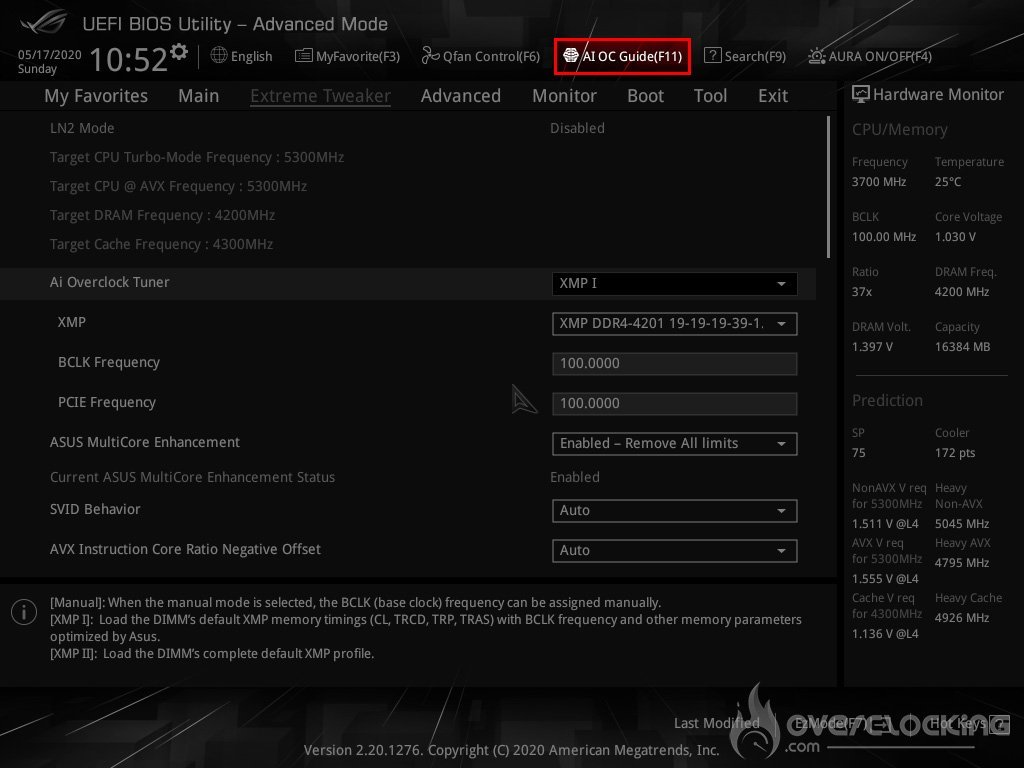The image size is (1024, 768).
Task: Click the AURA light bulb icon
Action: [x=816, y=56]
